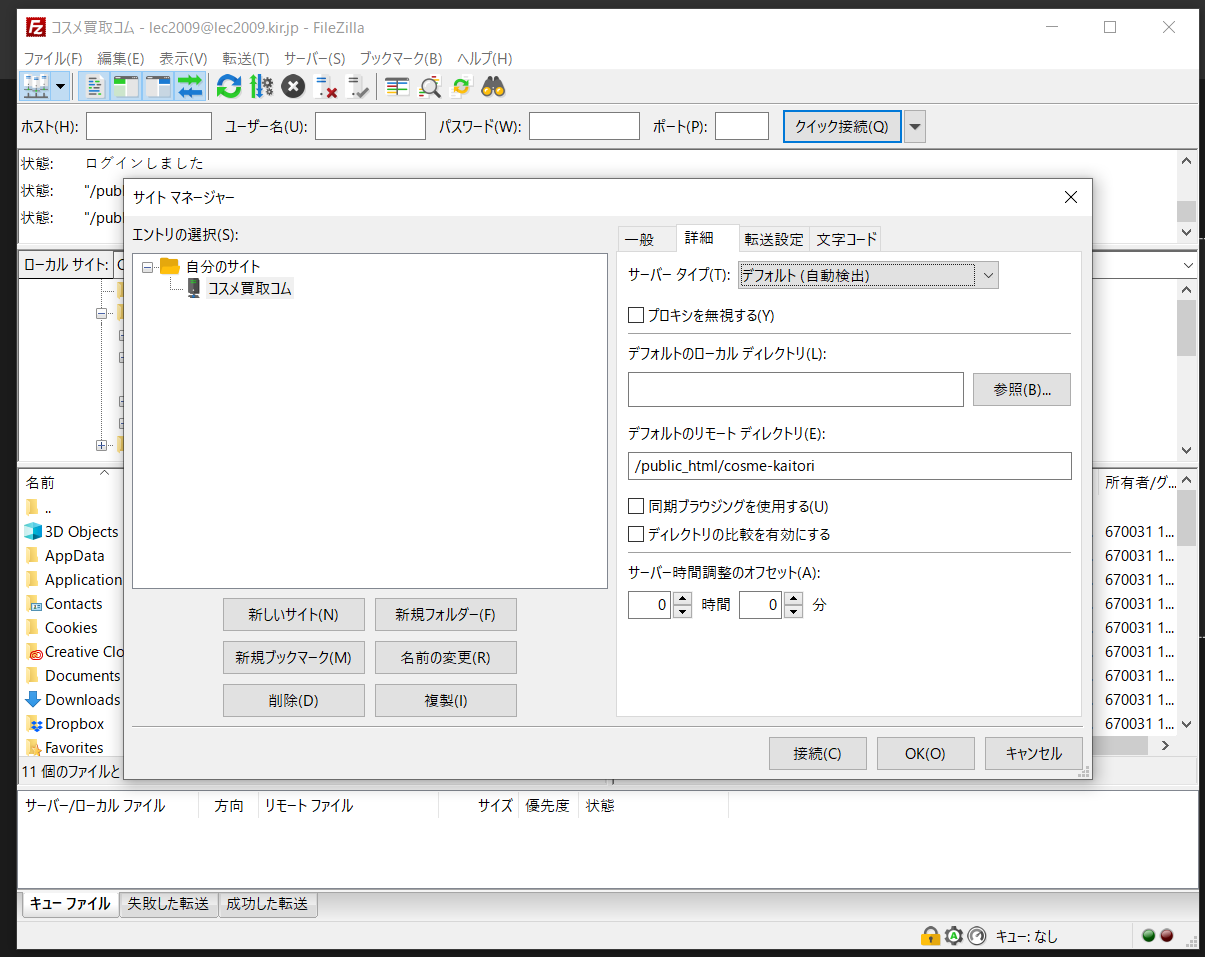Click the 新しいサイト(N) button
This screenshot has height=957, width=1205.
click(293, 614)
